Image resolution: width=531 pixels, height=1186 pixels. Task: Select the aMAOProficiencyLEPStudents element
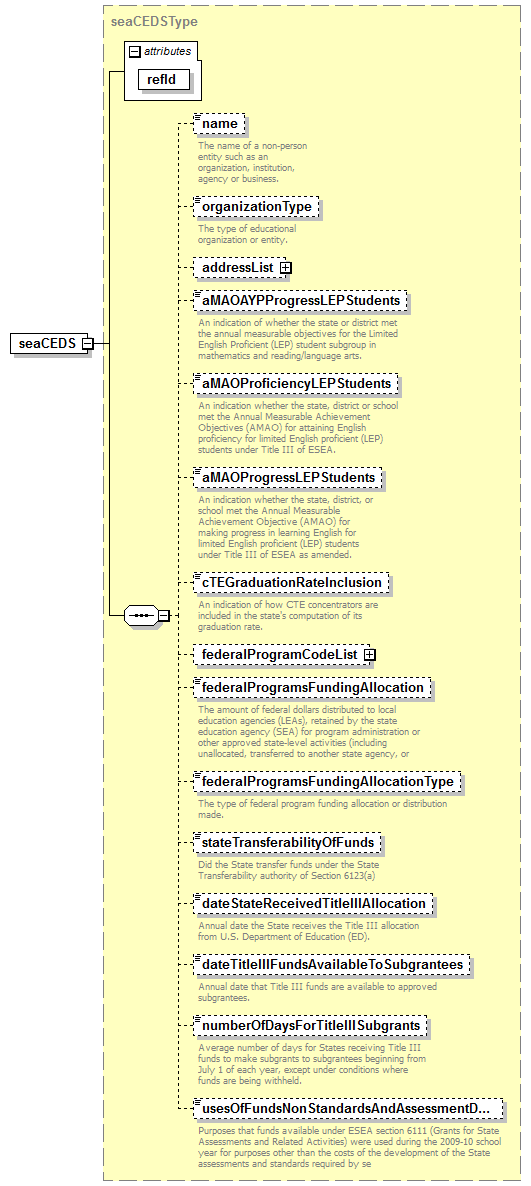click(x=296, y=384)
